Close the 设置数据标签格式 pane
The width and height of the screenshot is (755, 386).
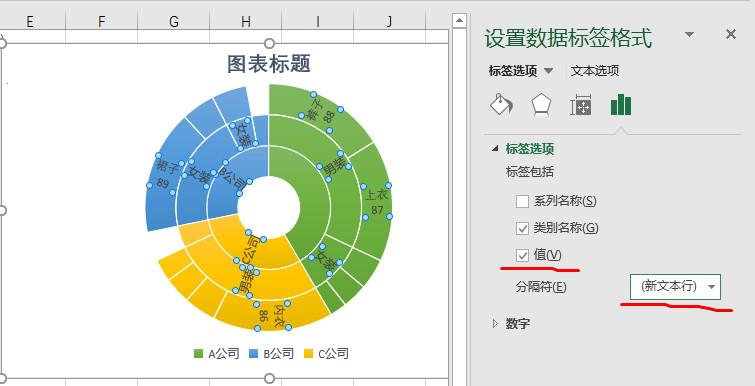[x=731, y=34]
